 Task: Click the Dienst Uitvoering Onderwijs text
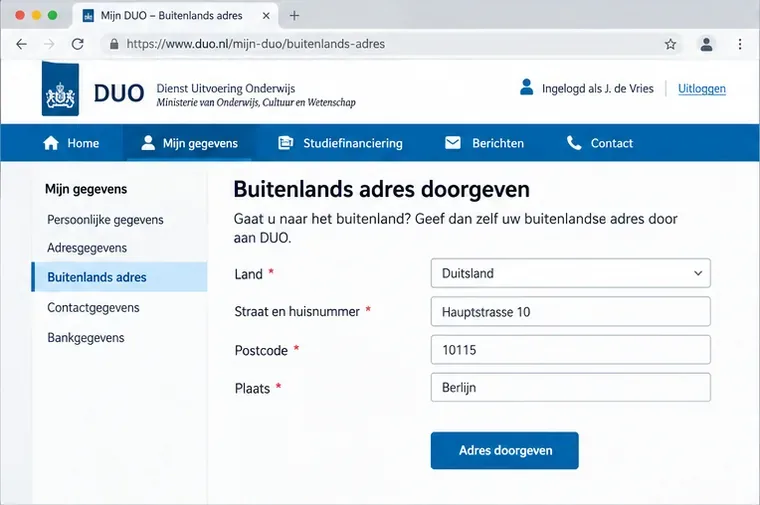226,88
